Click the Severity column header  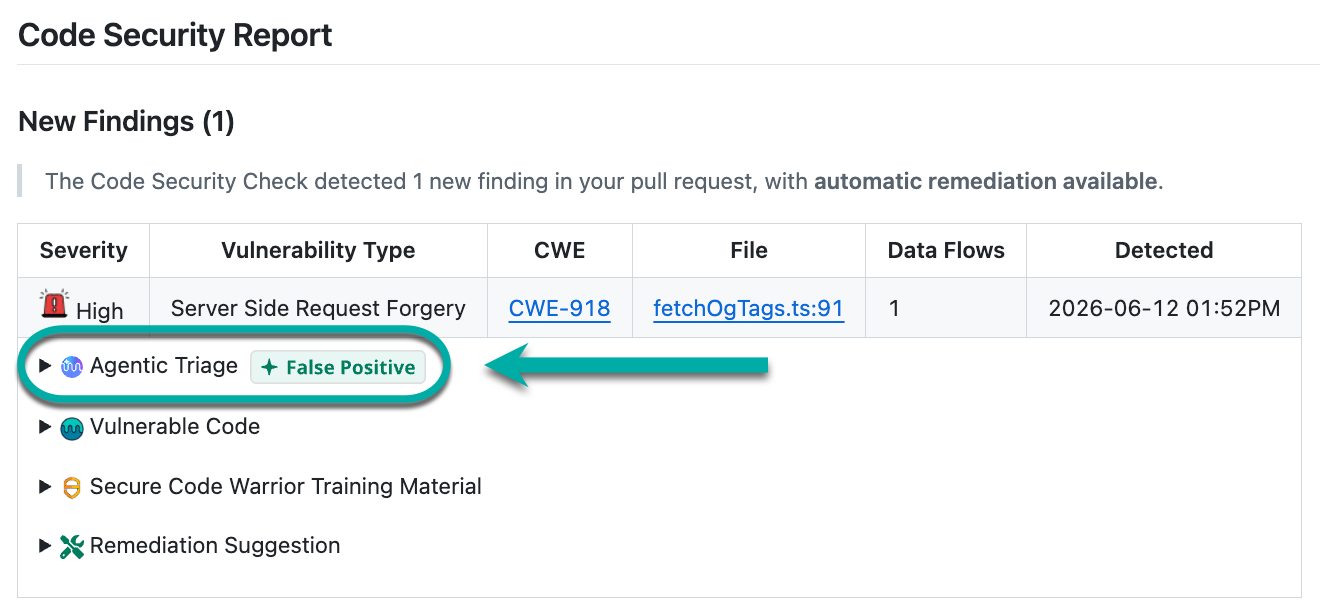coord(84,250)
